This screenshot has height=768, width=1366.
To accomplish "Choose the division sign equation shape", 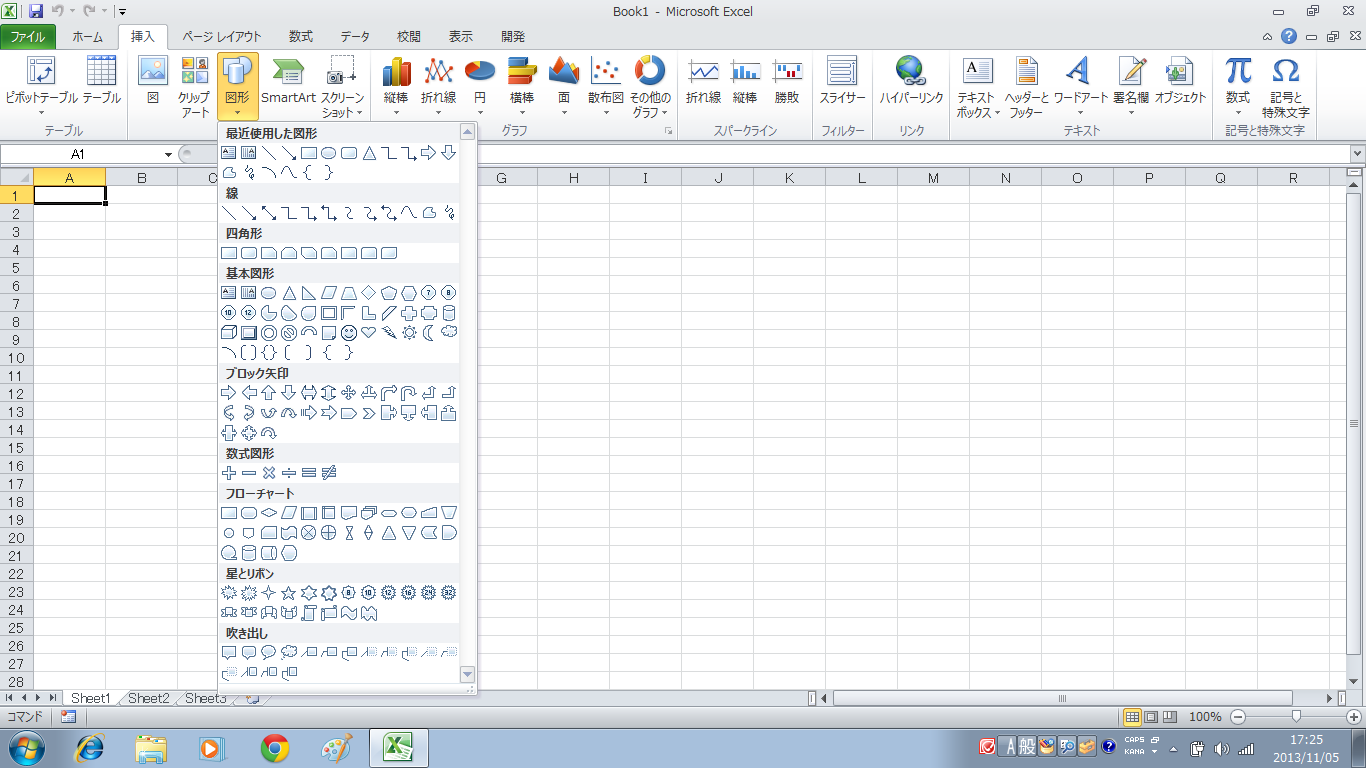I will point(288,472).
